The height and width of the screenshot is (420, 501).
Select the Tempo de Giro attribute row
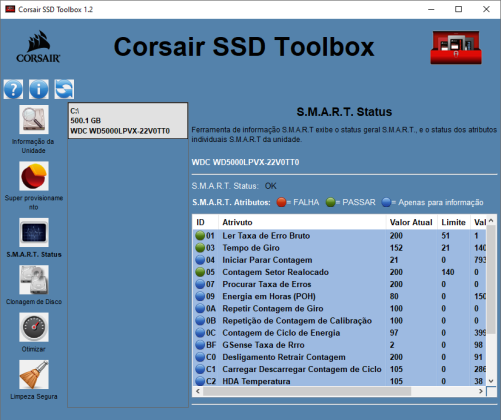[339, 248]
